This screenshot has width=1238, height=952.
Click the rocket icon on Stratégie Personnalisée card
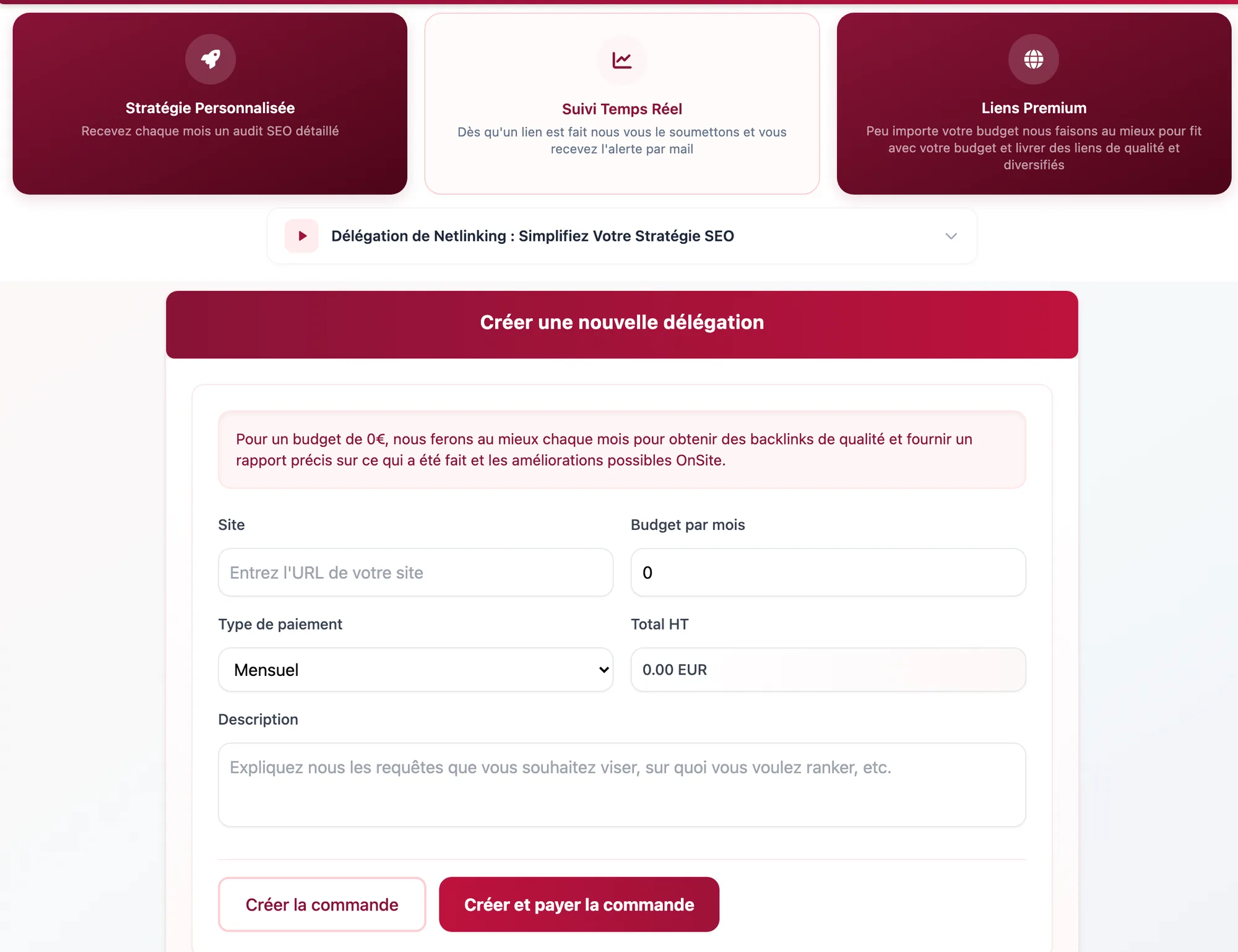[x=210, y=59]
